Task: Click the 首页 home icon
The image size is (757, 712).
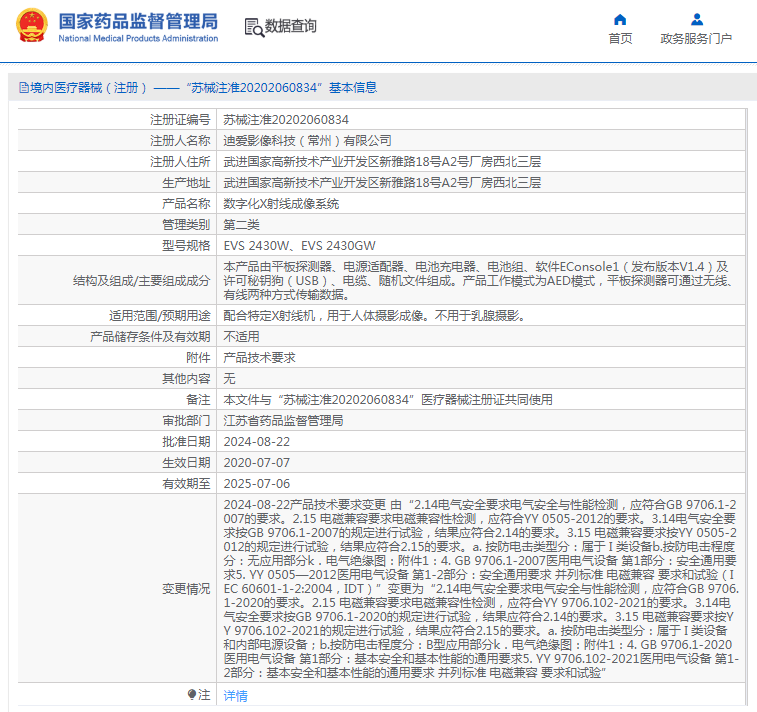Action: click(620, 20)
